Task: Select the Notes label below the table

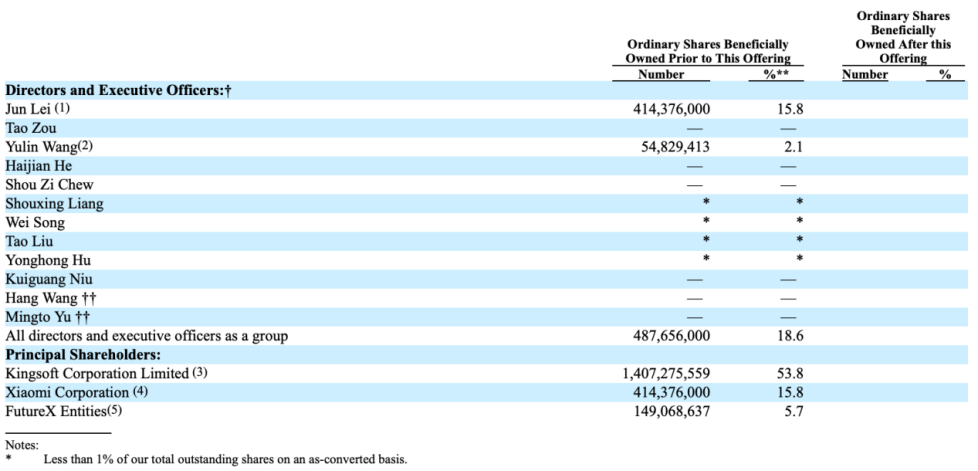Action: 22,445
